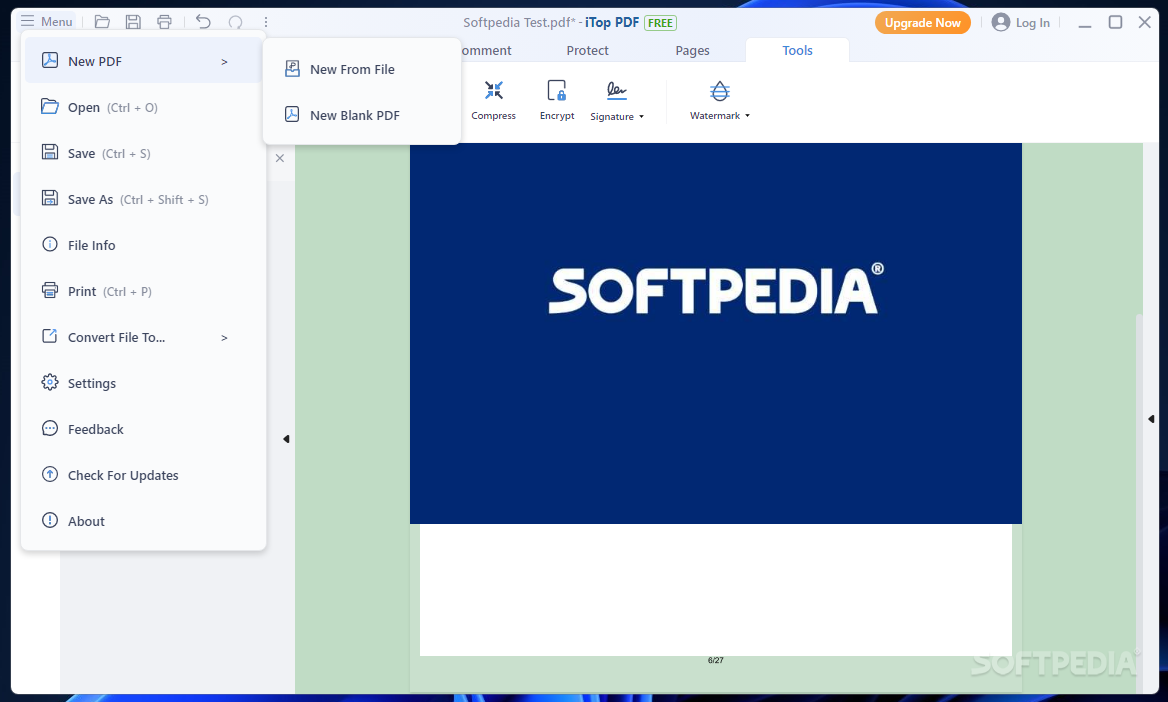This screenshot has height=702, width=1168.
Task: Click the 6/27 page number text
Action: [716, 660]
